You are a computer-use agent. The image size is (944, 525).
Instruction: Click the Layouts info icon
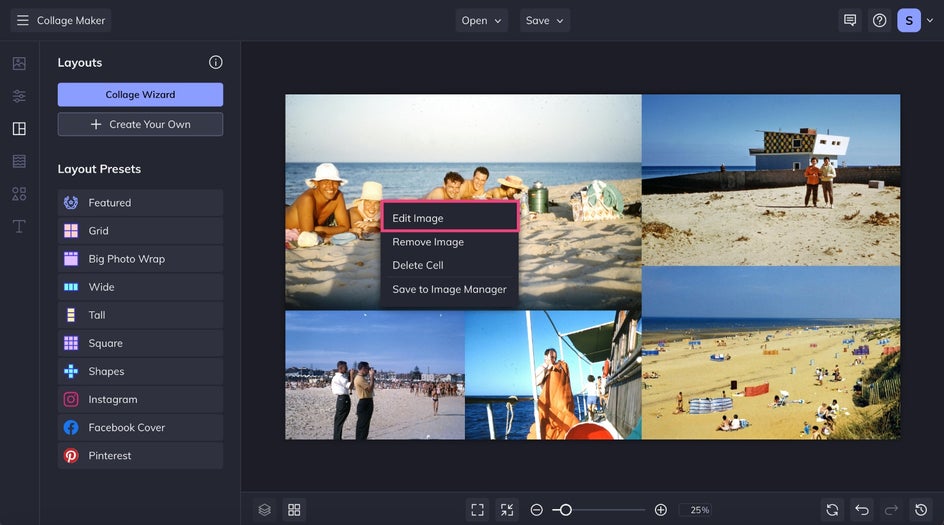click(215, 62)
